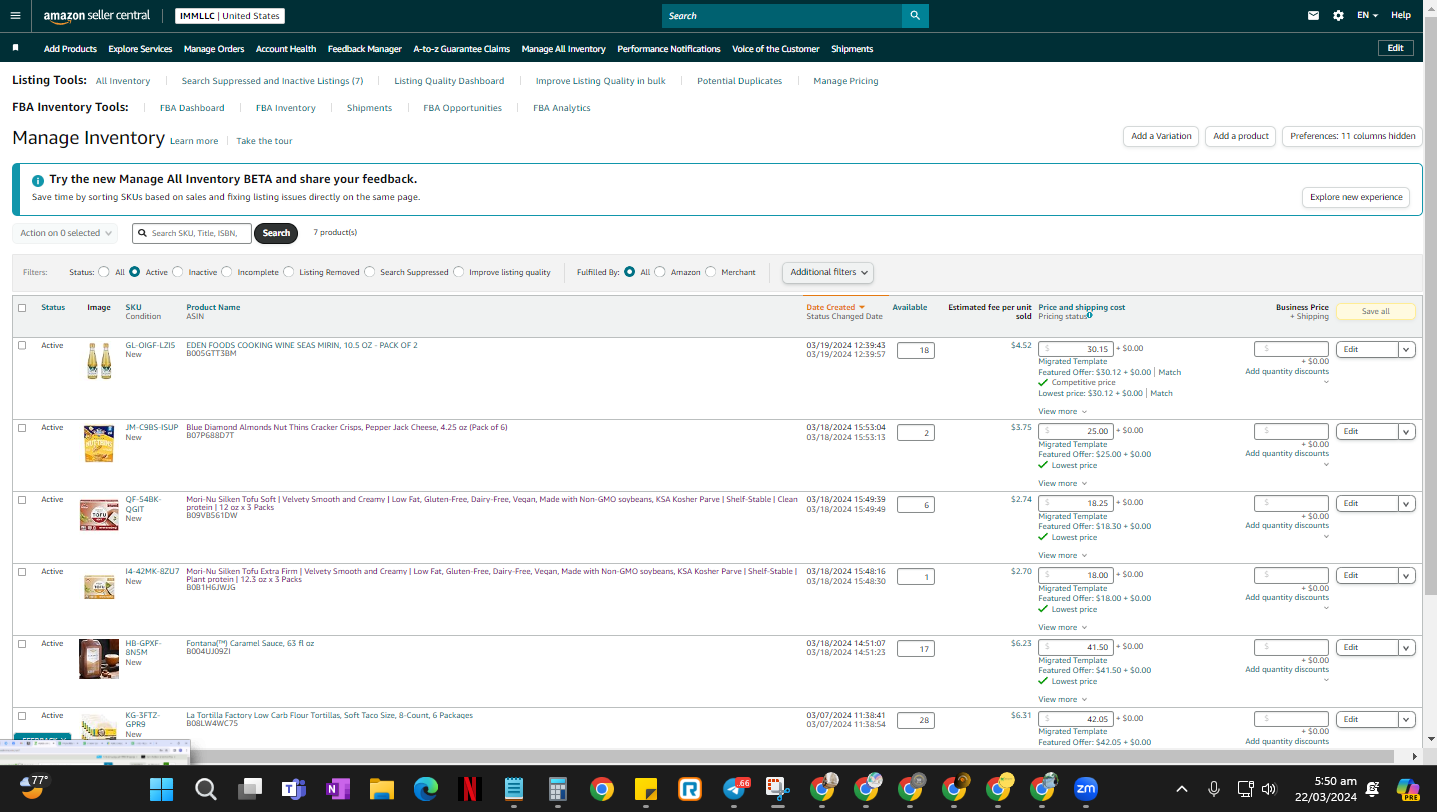This screenshot has height=812, width=1437.
Task: Open Edit dropdown arrow for Blue Diamond row
Action: 1407,432
